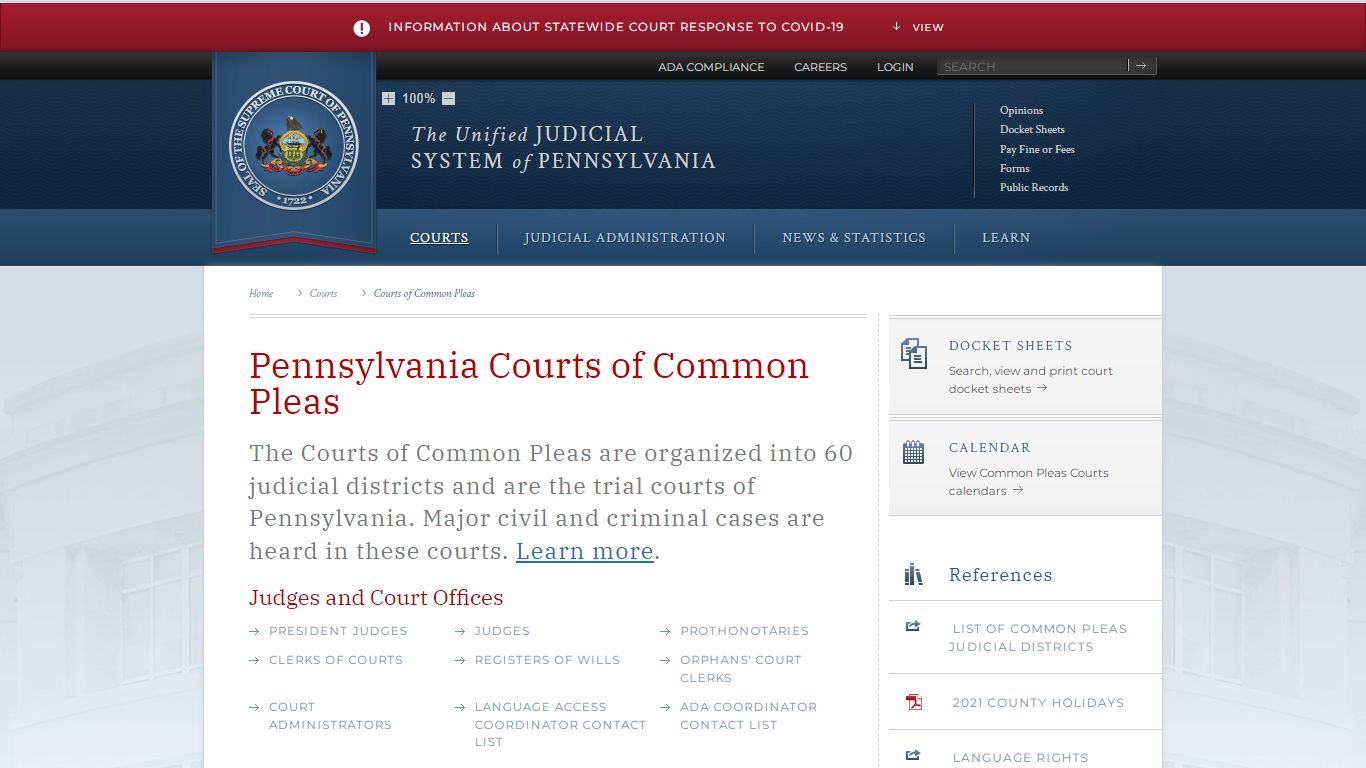Open the News & Statistics menu

(x=854, y=238)
